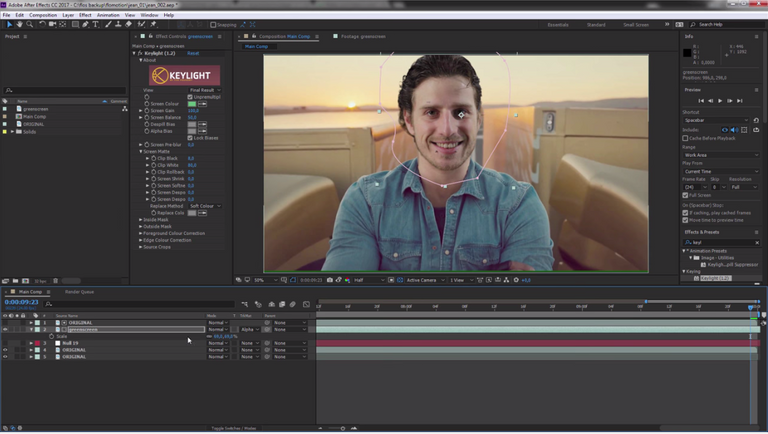This screenshot has height=434, width=768.
Task: Switch to the Small Screen workspace
Action: [636, 25]
